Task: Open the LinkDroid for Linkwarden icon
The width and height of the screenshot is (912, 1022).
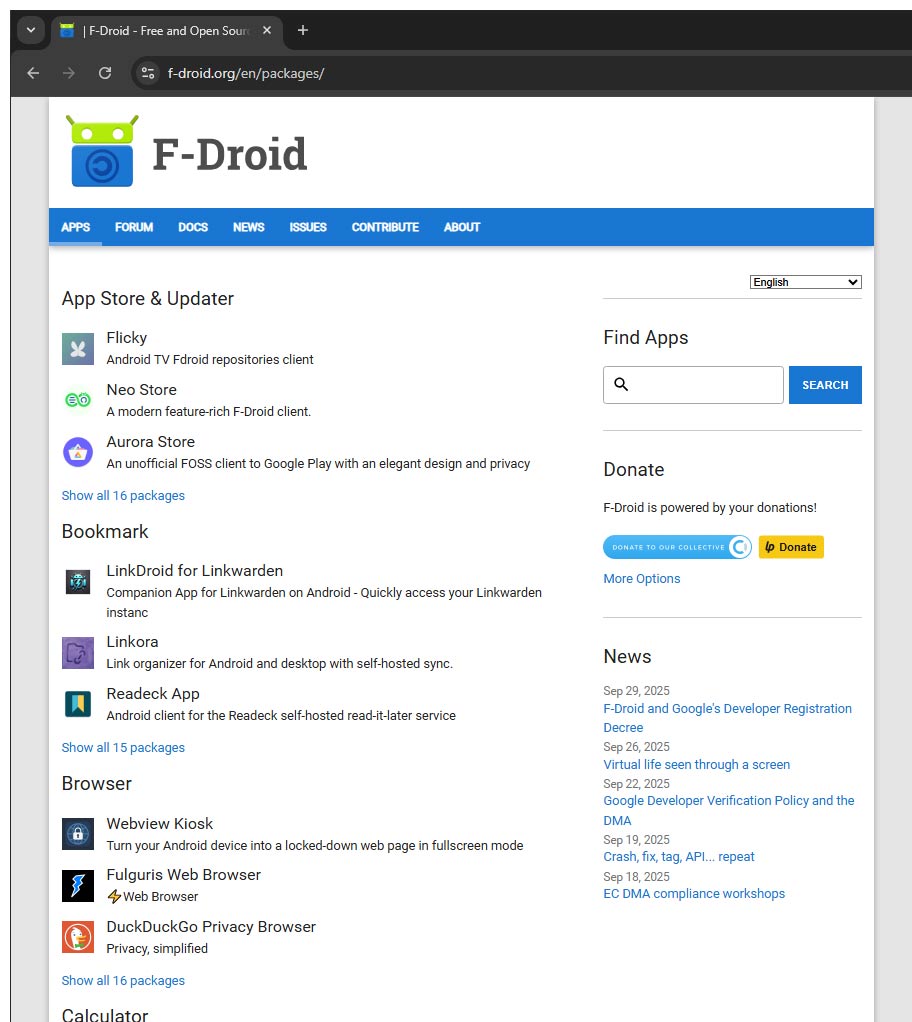Action: 78,581
